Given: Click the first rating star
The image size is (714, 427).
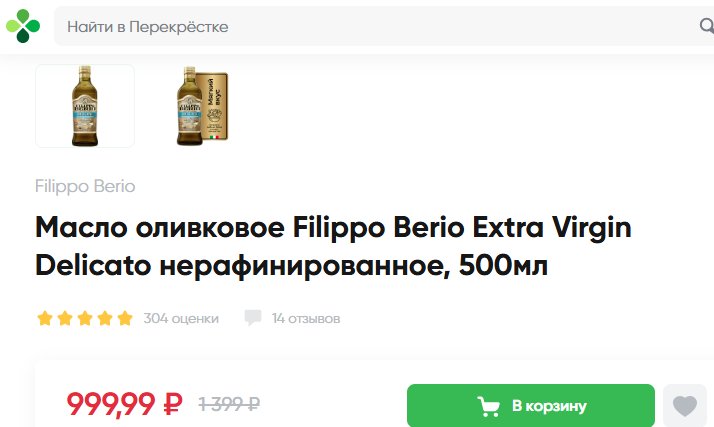Looking at the screenshot, I should [45, 318].
